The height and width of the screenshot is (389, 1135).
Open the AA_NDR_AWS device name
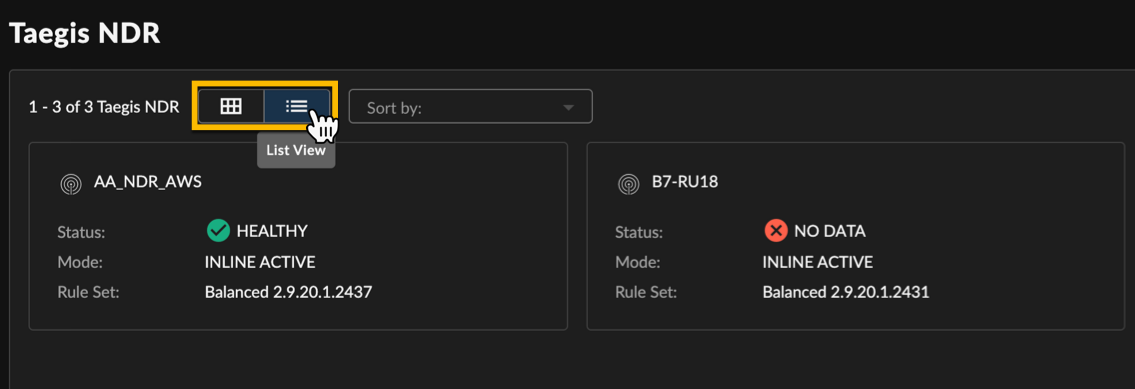click(x=148, y=183)
